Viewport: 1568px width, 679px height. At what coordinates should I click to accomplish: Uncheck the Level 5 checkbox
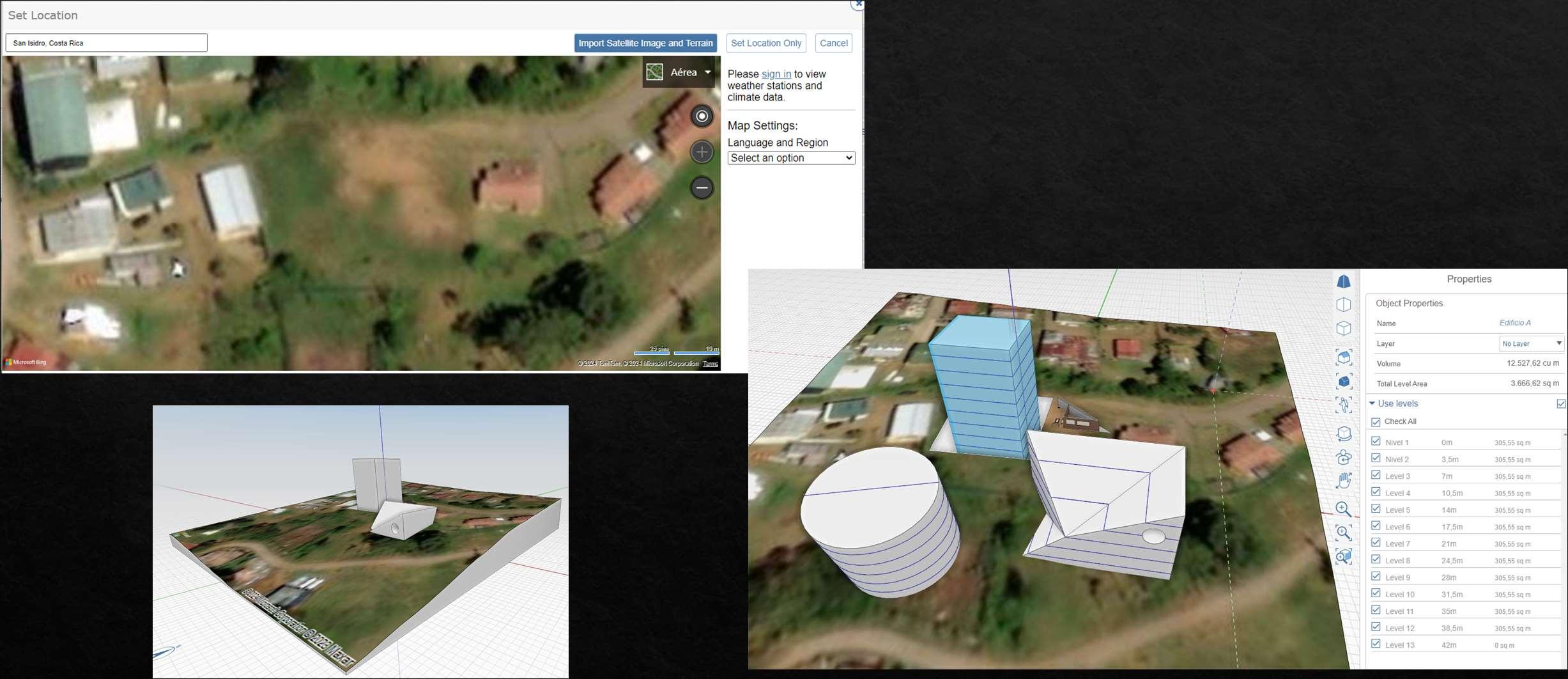click(x=1376, y=509)
